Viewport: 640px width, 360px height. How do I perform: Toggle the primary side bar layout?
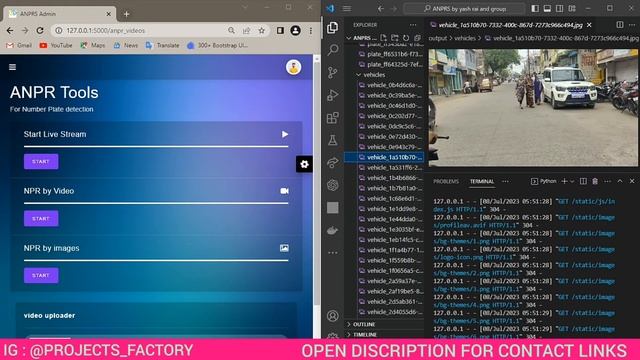(x=535, y=9)
